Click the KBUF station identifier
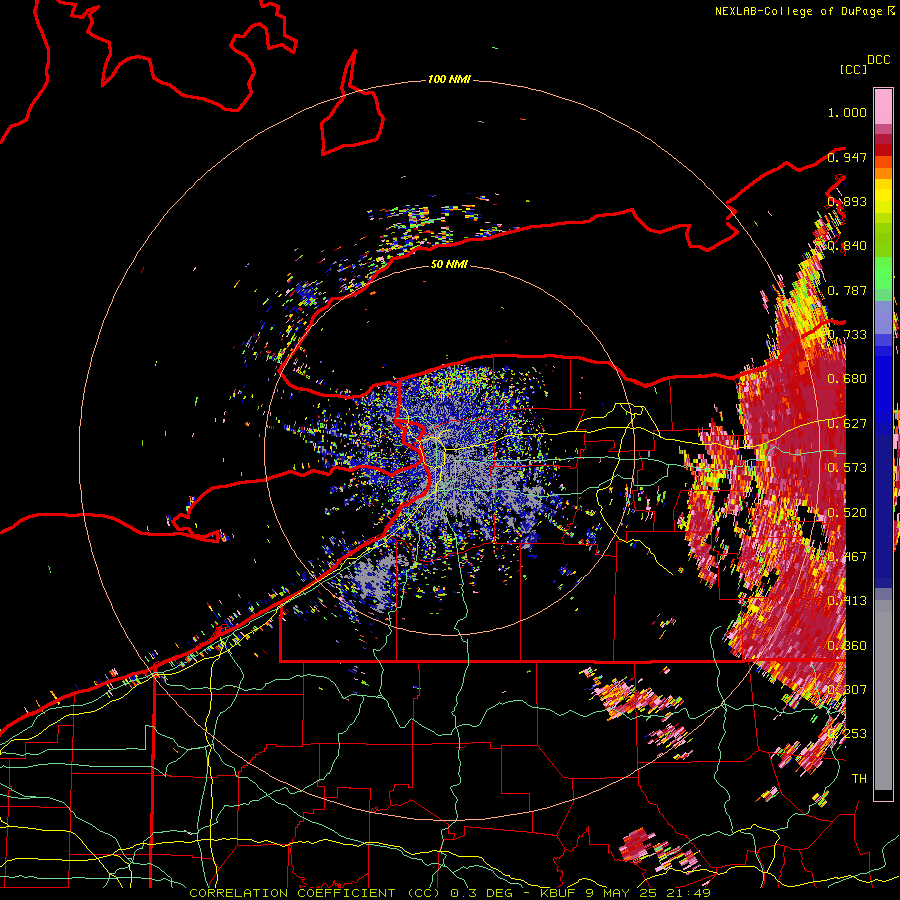 (x=560, y=893)
